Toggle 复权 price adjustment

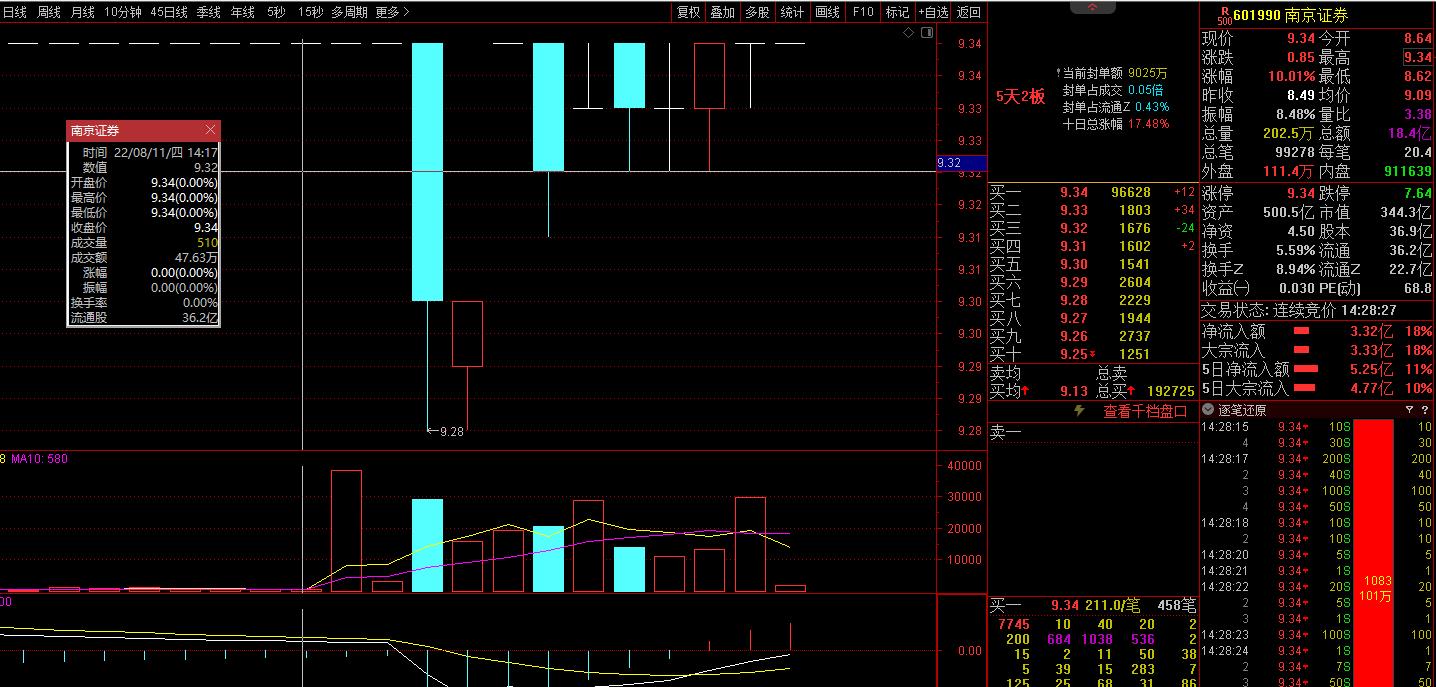[x=688, y=12]
